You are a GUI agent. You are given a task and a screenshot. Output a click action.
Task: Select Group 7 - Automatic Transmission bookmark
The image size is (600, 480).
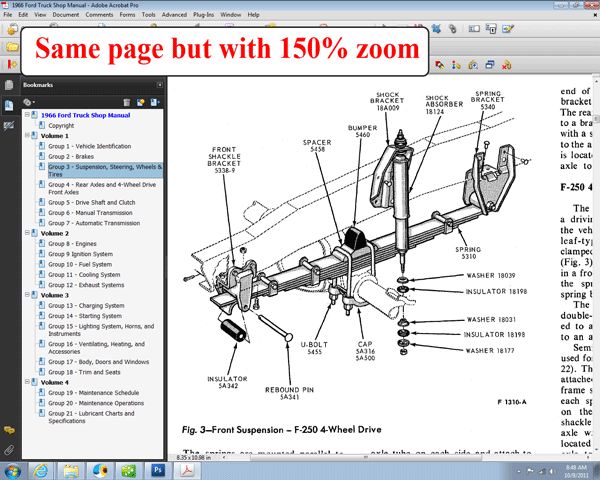coord(94,223)
